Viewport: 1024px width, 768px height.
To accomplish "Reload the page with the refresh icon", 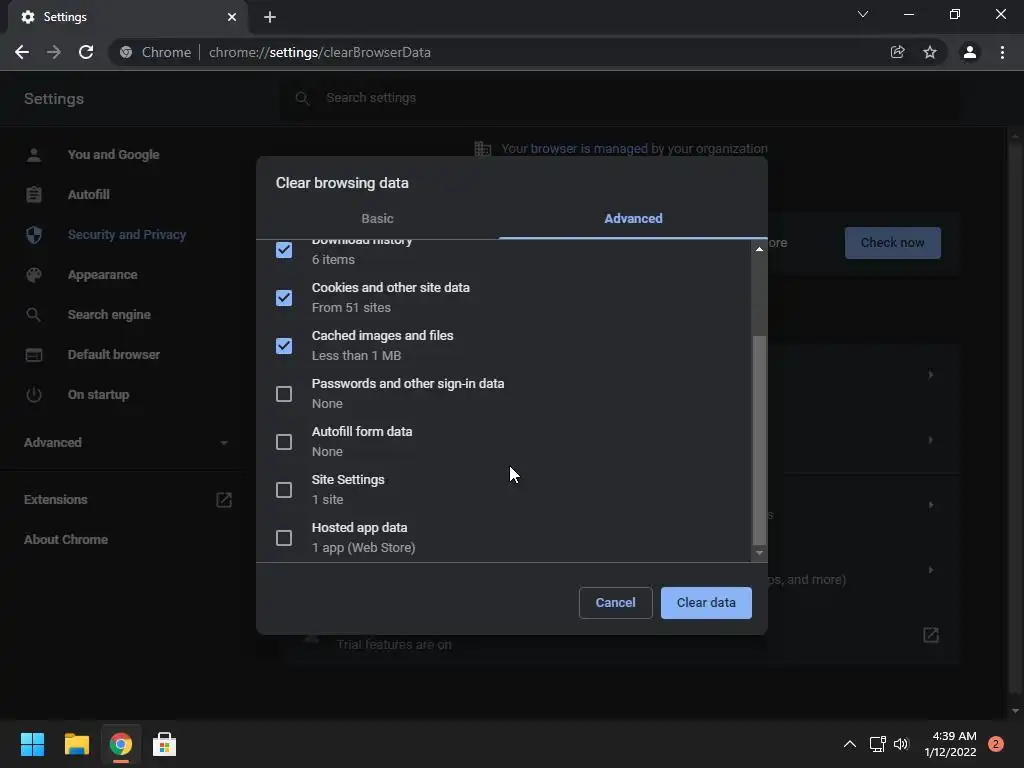I will [x=86, y=52].
